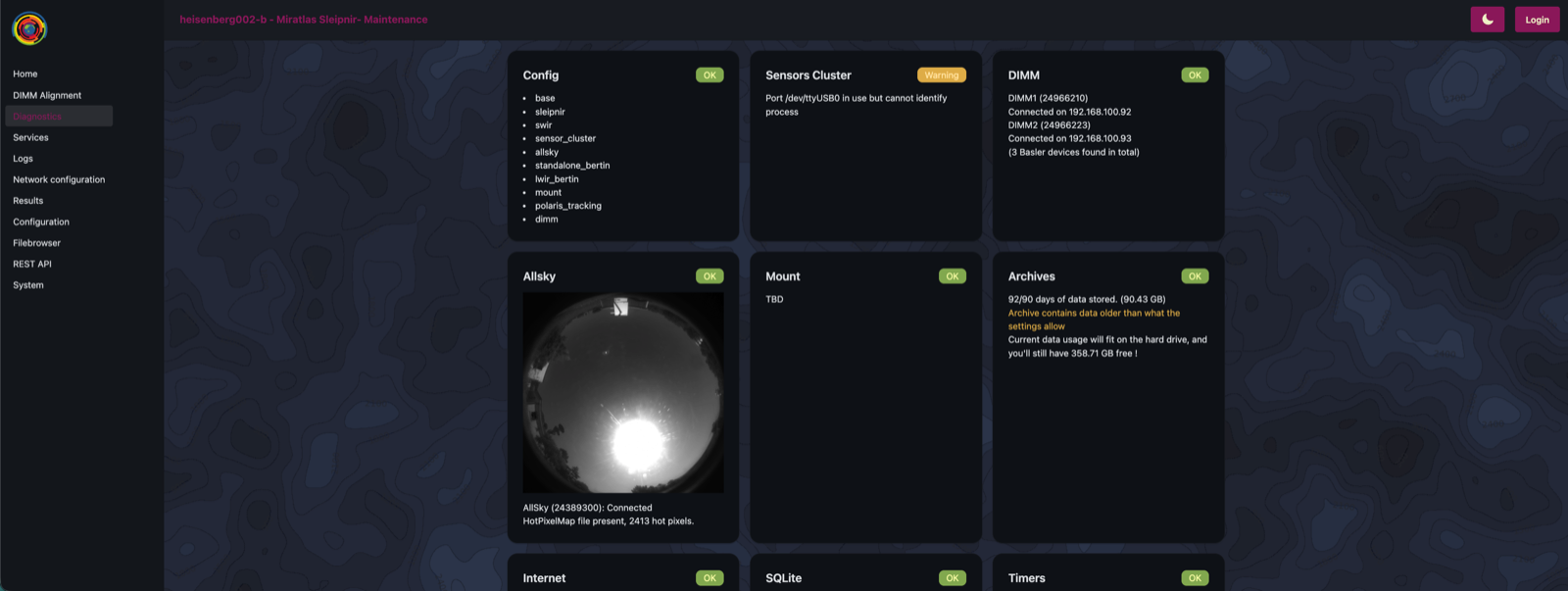Screen dimensions: 1568x591
Task: Click 'AllSky (24389300): Connected' status text
Action: pyautogui.click(x=588, y=508)
